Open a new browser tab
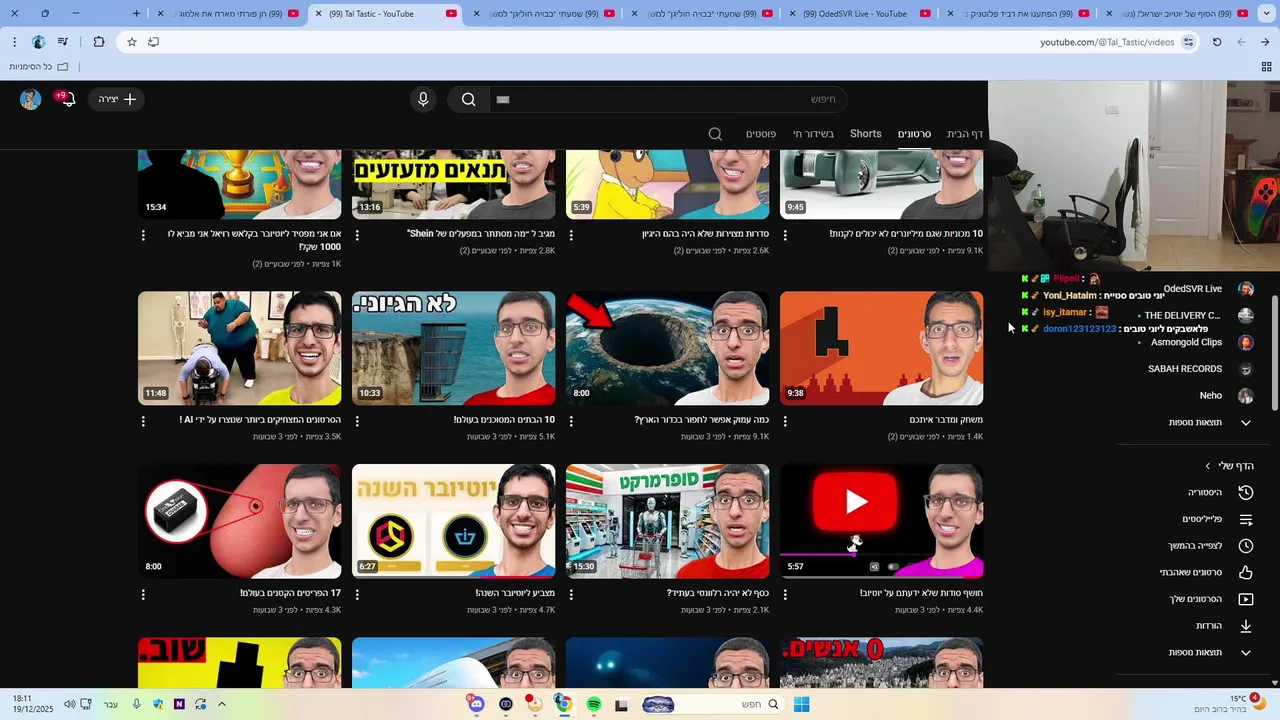Image resolution: width=1280 pixels, height=720 pixels. point(137,14)
